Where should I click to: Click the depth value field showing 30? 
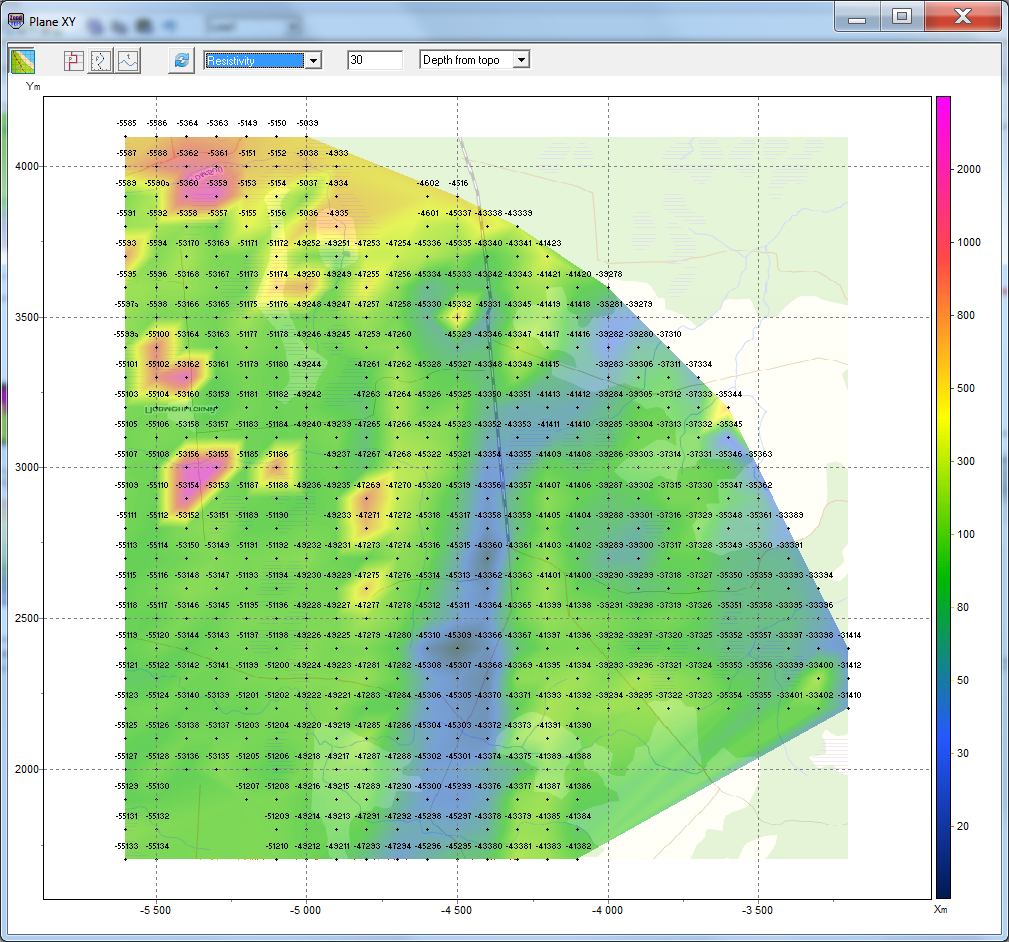(x=374, y=61)
